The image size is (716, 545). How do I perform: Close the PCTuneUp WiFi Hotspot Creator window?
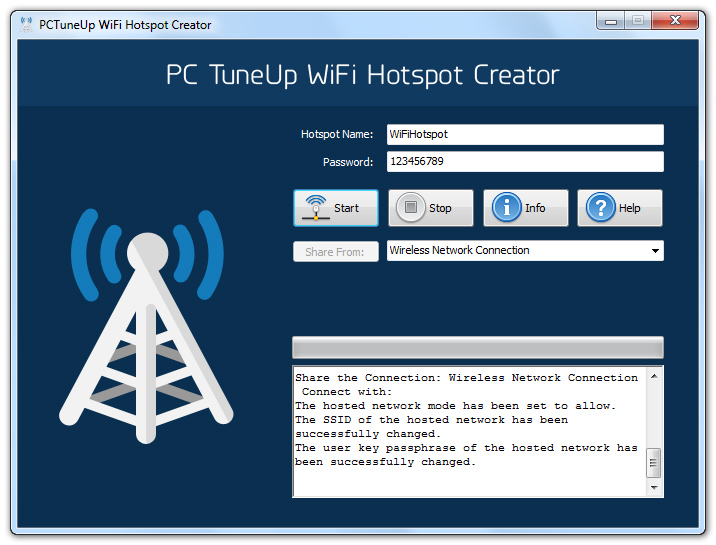pyautogui.click(x=675, y=21)
